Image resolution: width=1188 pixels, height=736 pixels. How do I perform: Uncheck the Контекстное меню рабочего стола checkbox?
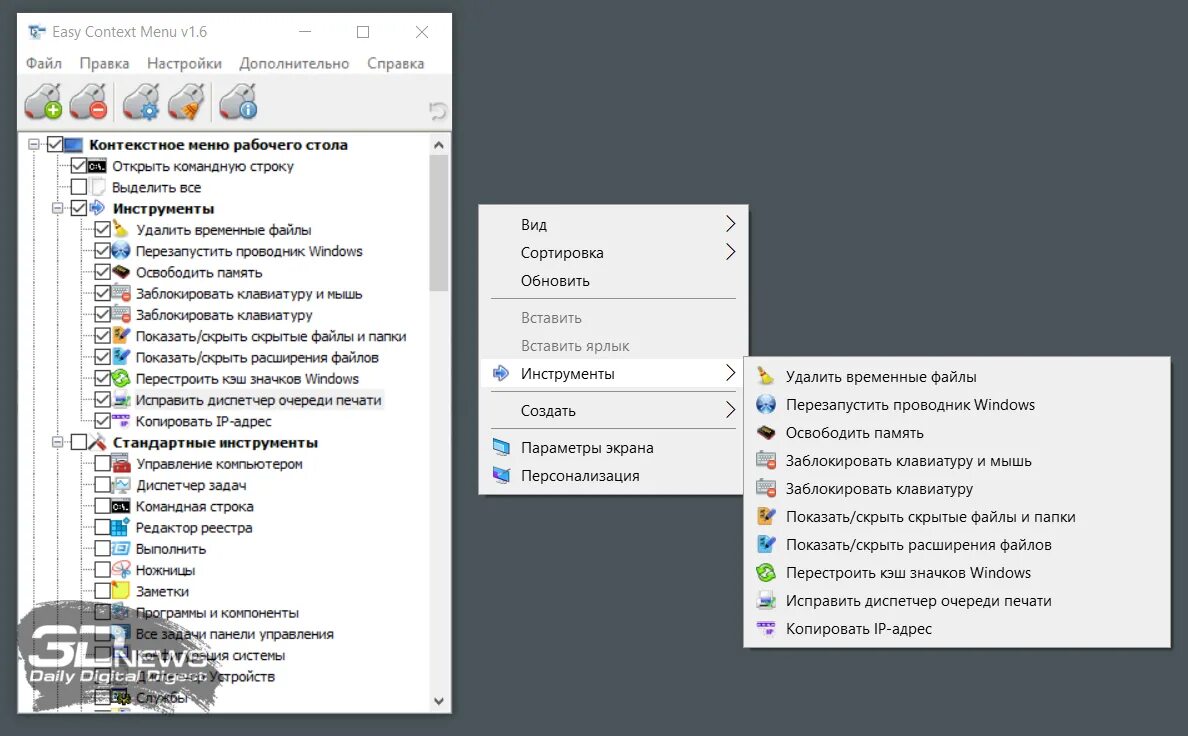click(x=55, y=144)
